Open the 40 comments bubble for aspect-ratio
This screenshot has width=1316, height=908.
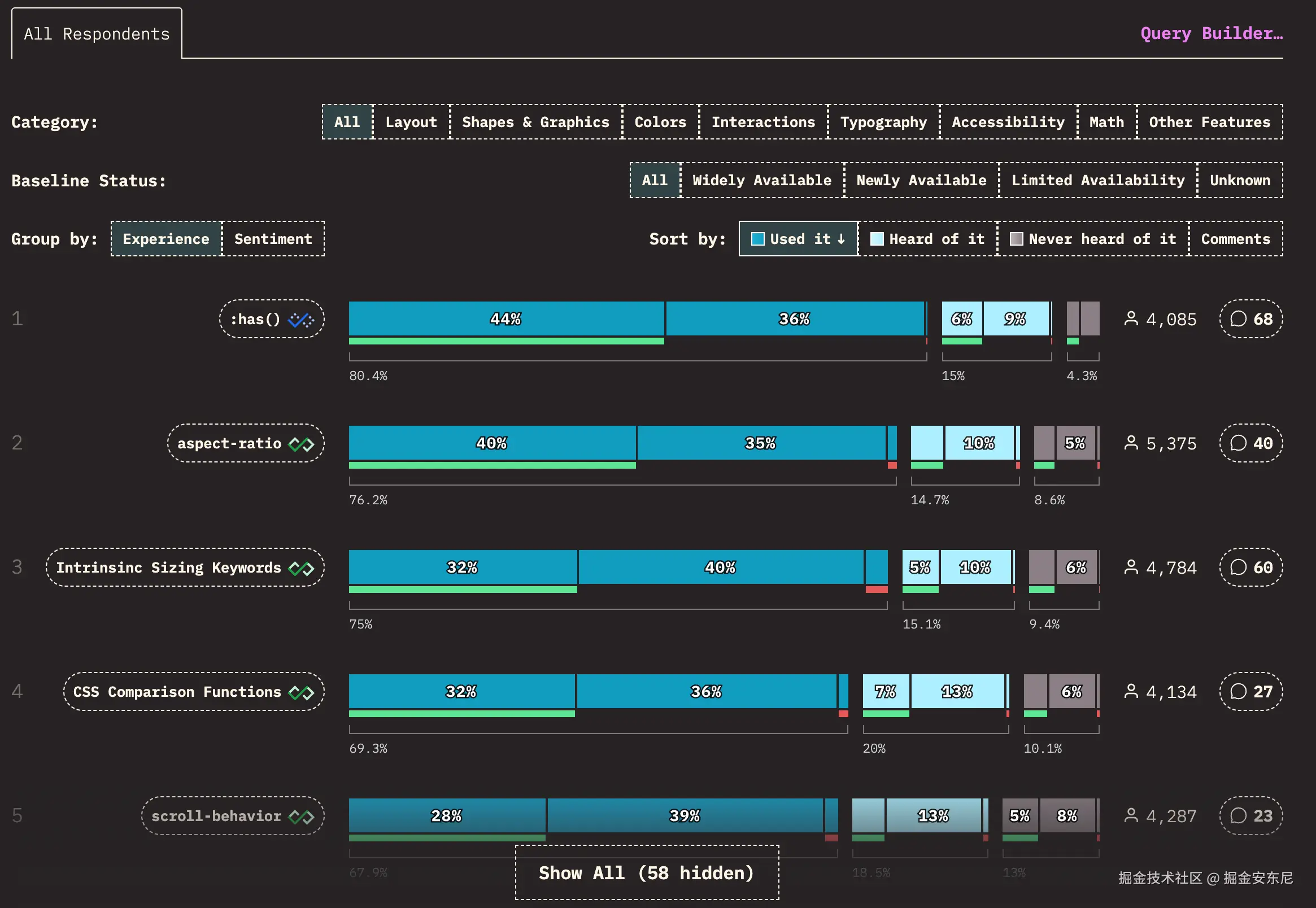1250,443
